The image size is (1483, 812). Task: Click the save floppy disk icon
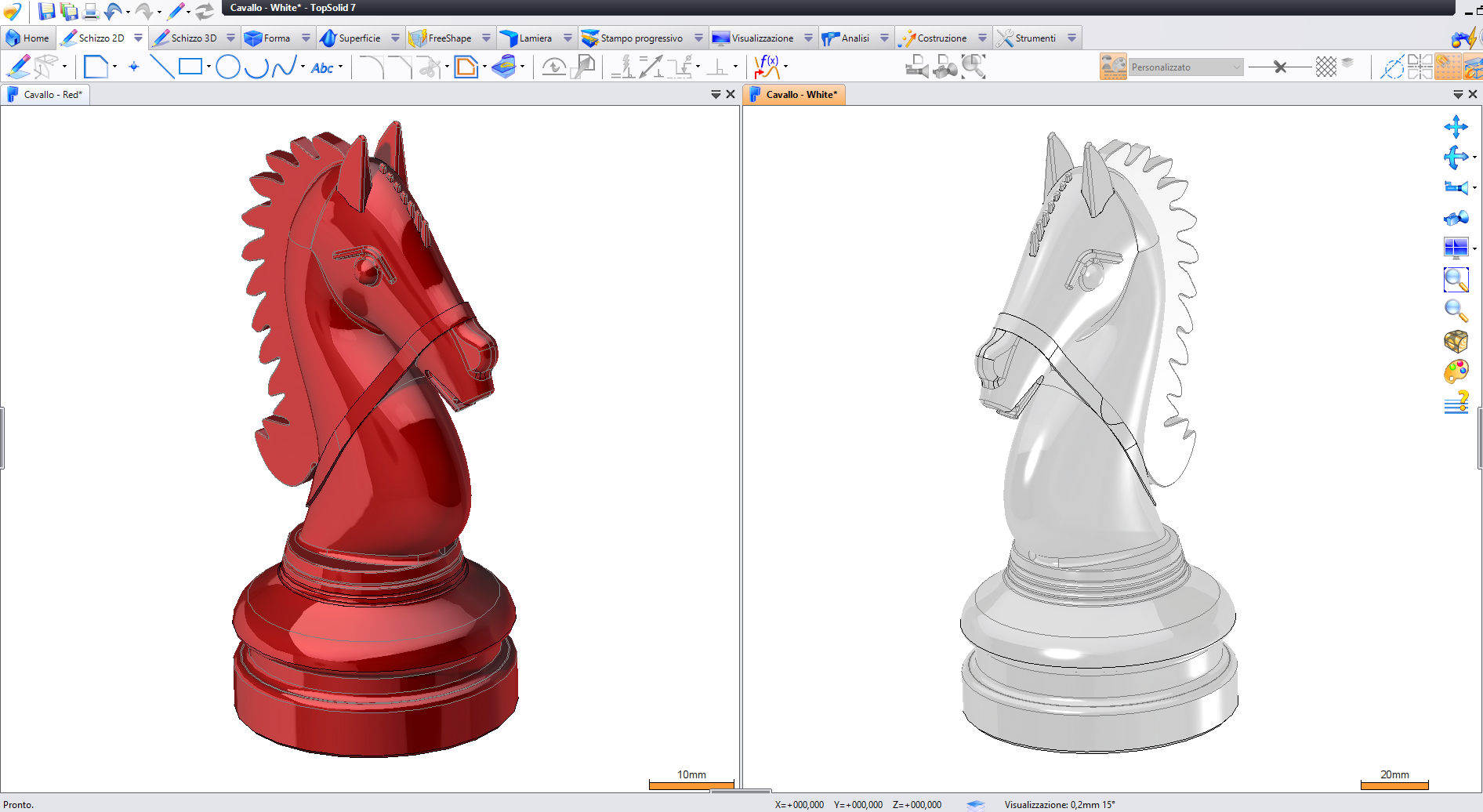[46, 11]
